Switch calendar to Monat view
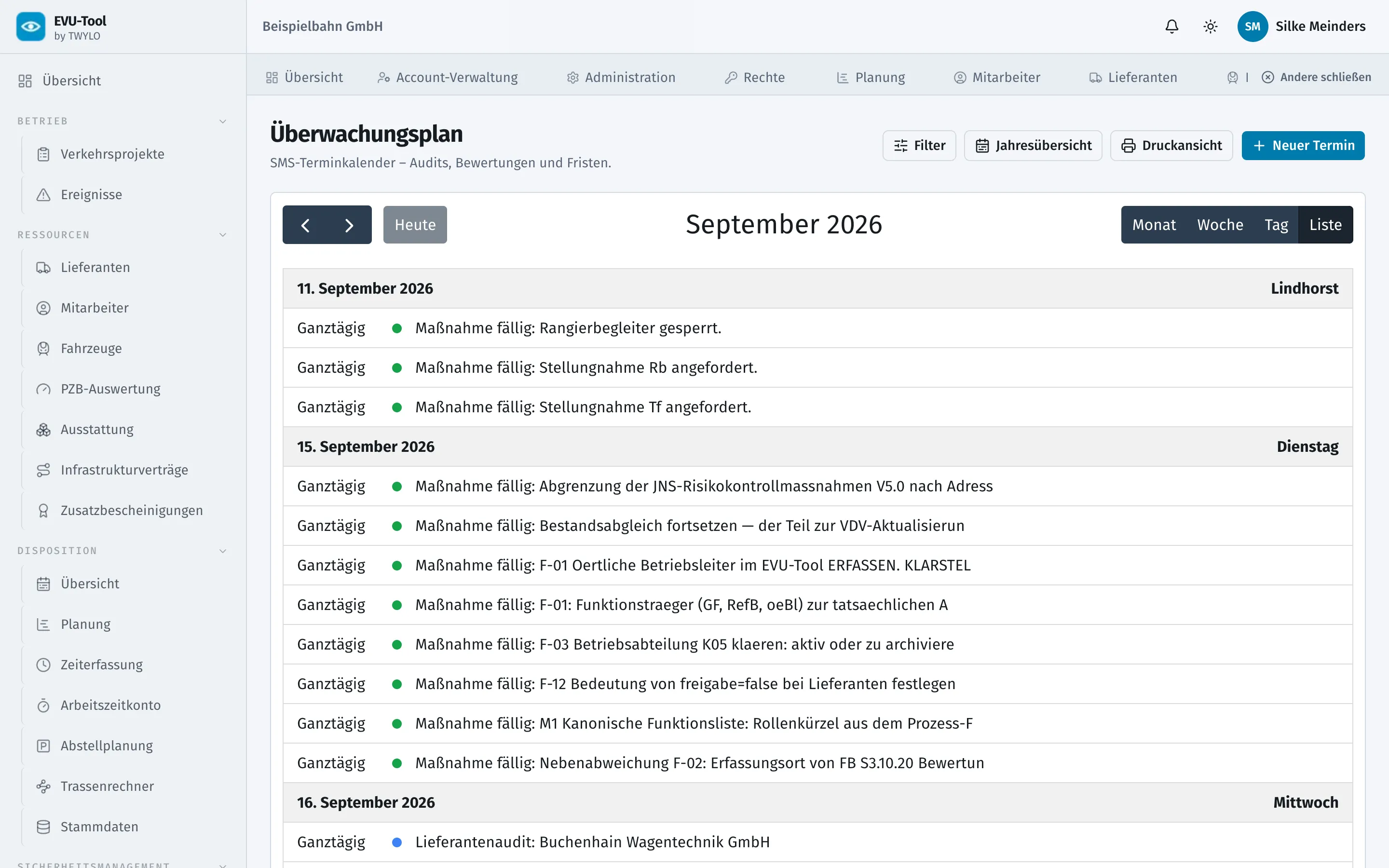The height and width of the screenshot is (868, 1389). tap(1154, 225)
